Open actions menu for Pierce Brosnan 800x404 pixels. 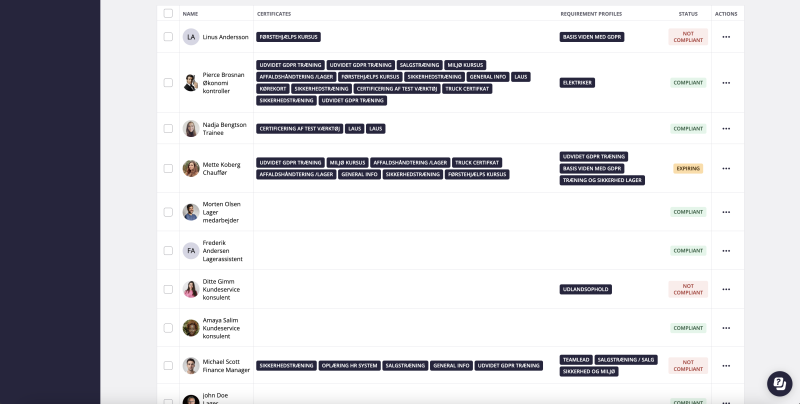coord(726,83)
